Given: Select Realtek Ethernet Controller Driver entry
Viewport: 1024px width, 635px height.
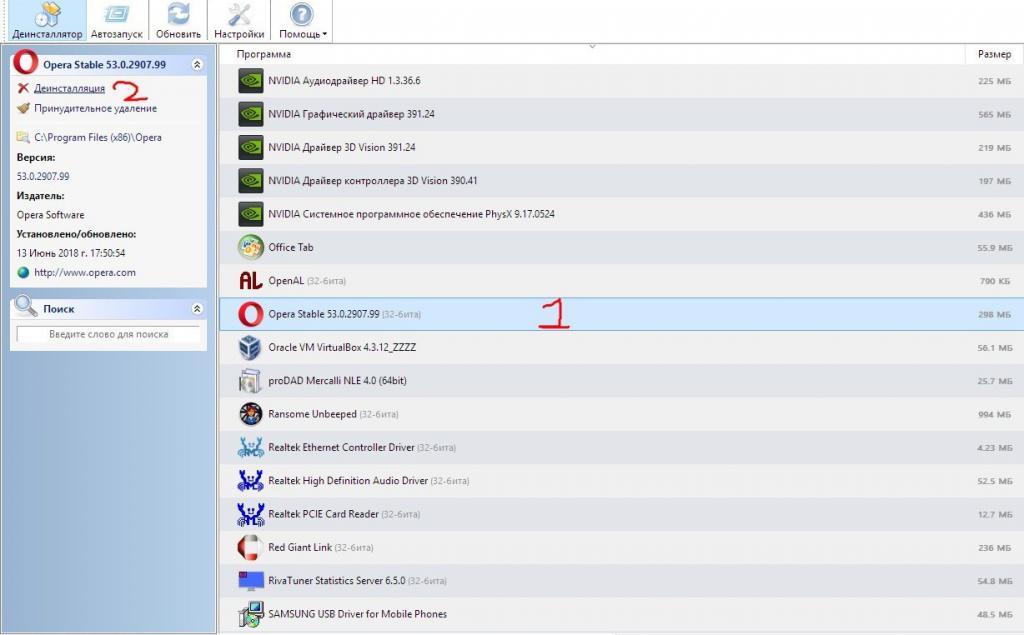Looking at the screenshot, I should pos(621,448).
